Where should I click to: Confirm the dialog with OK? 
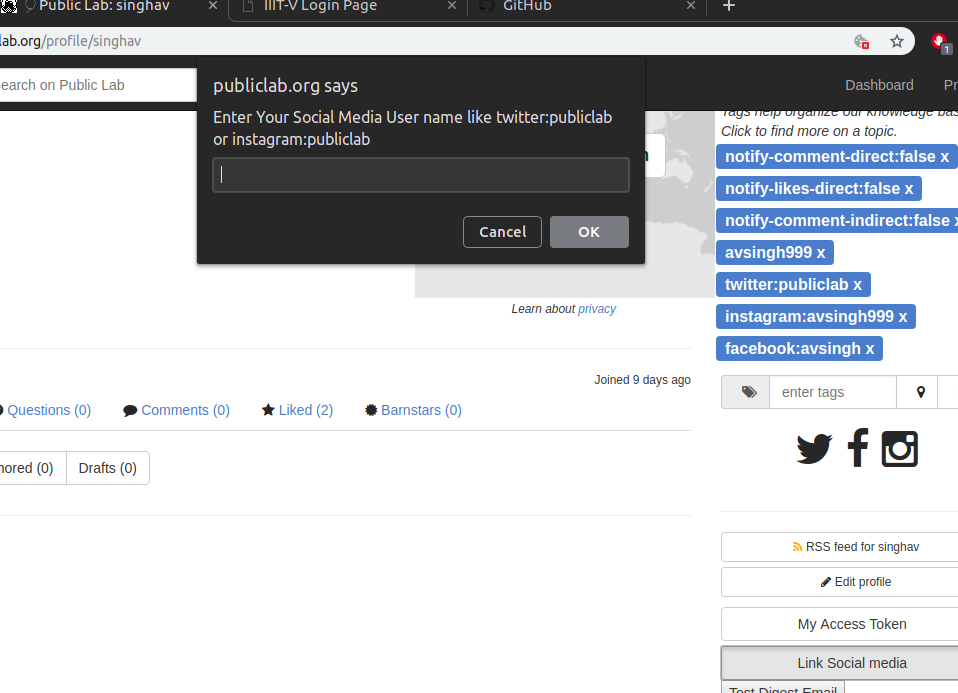click(589, 231)
